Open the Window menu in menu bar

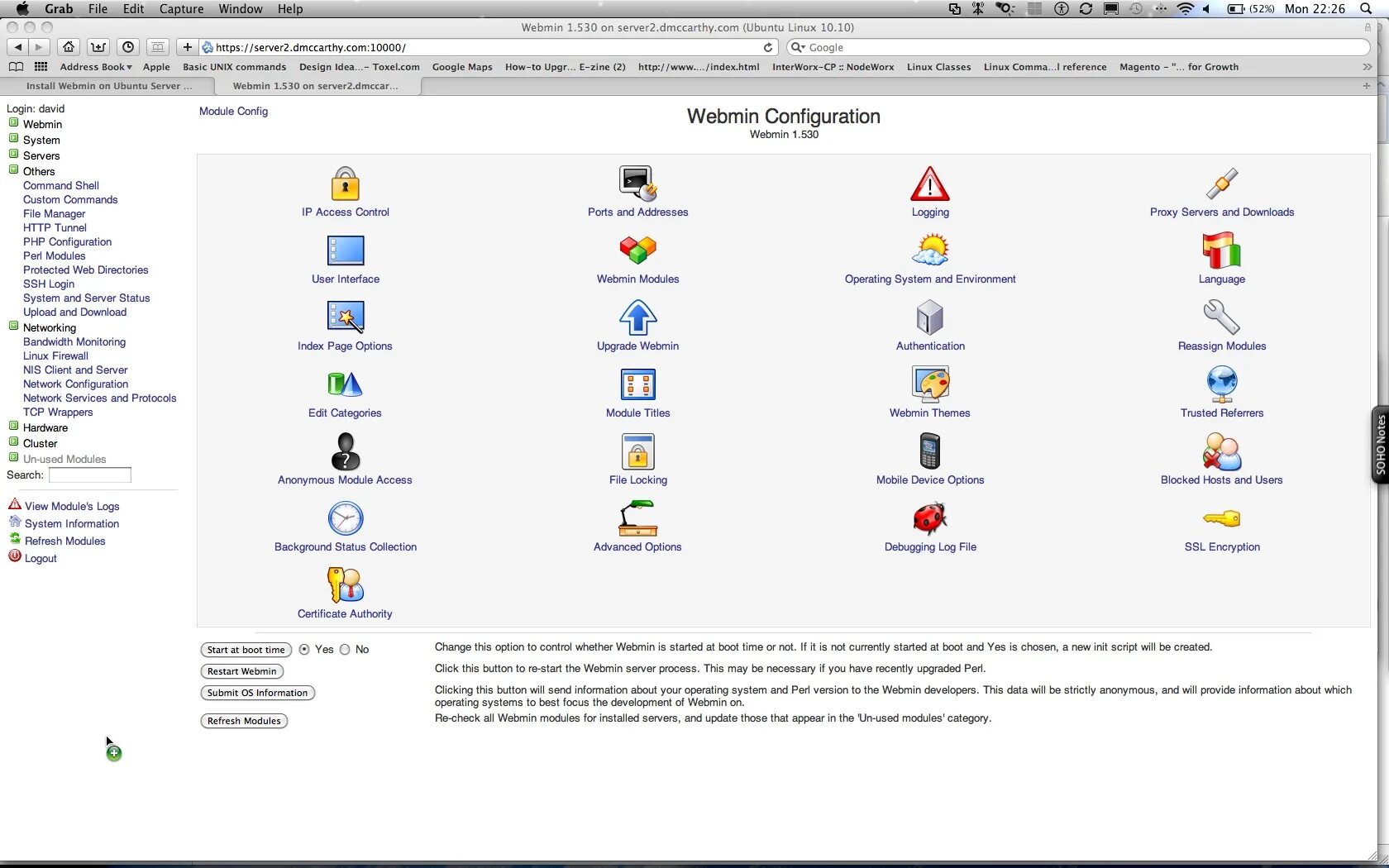[241, 9]
